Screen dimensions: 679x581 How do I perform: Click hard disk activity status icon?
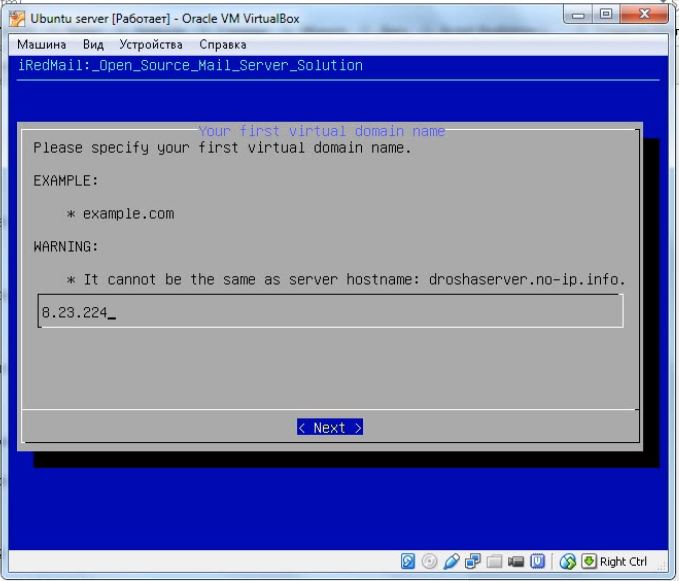tap(408, 561)
